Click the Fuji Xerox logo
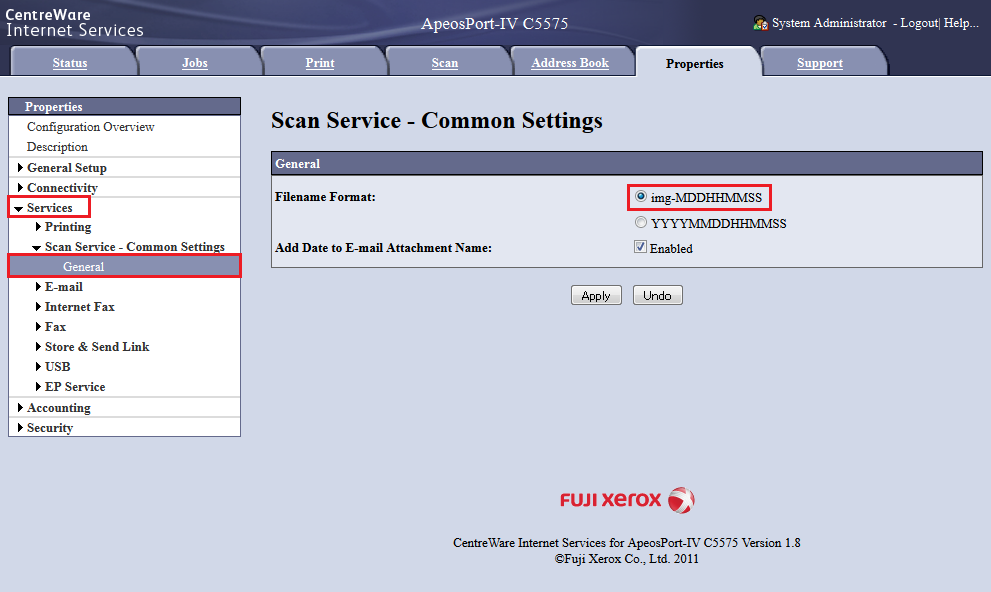 click(627, 500)
